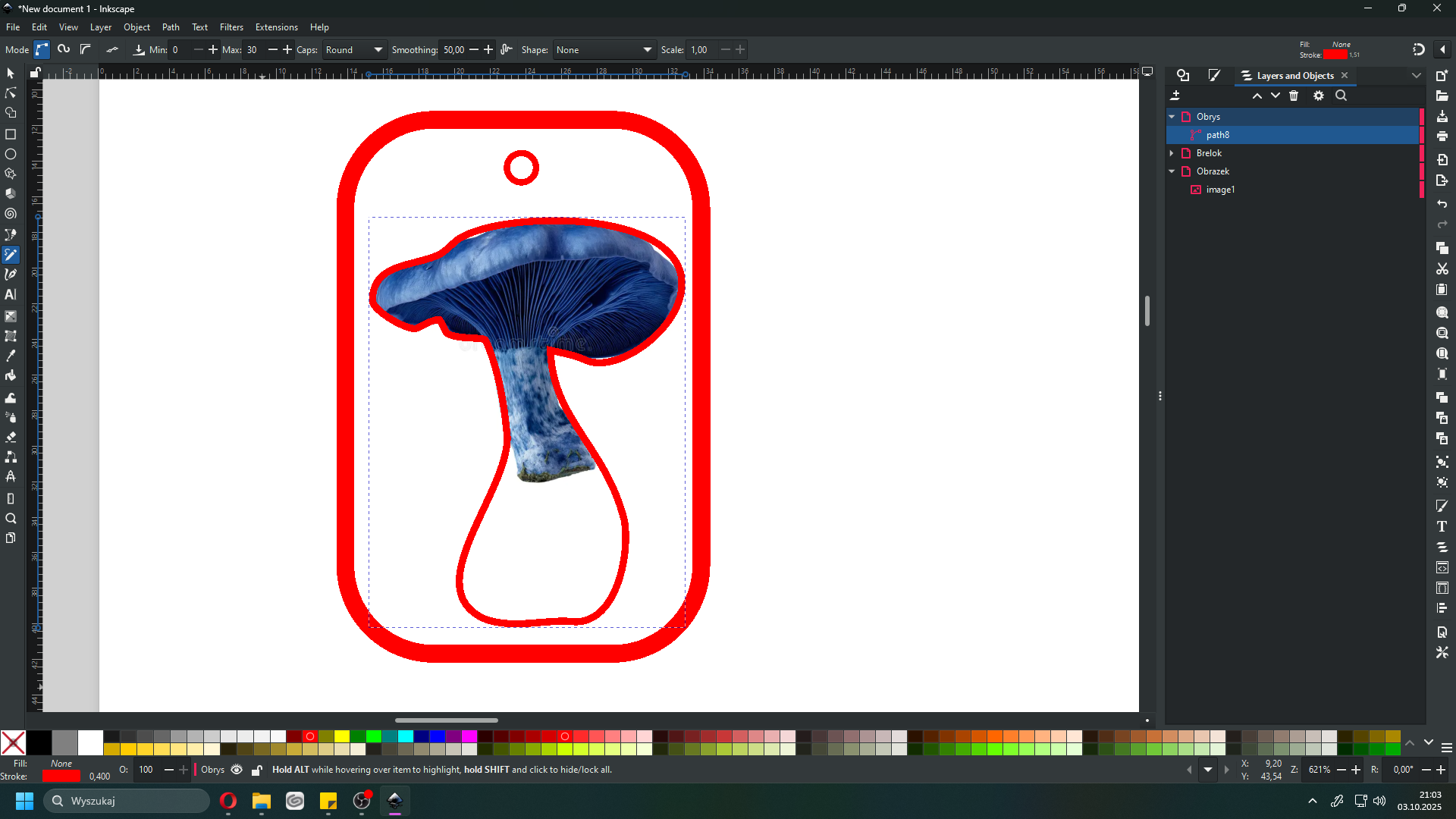Viewport: 1456px width, 819px height.
Task: Select the Node editing tool
Action: [x=11, y=93]
